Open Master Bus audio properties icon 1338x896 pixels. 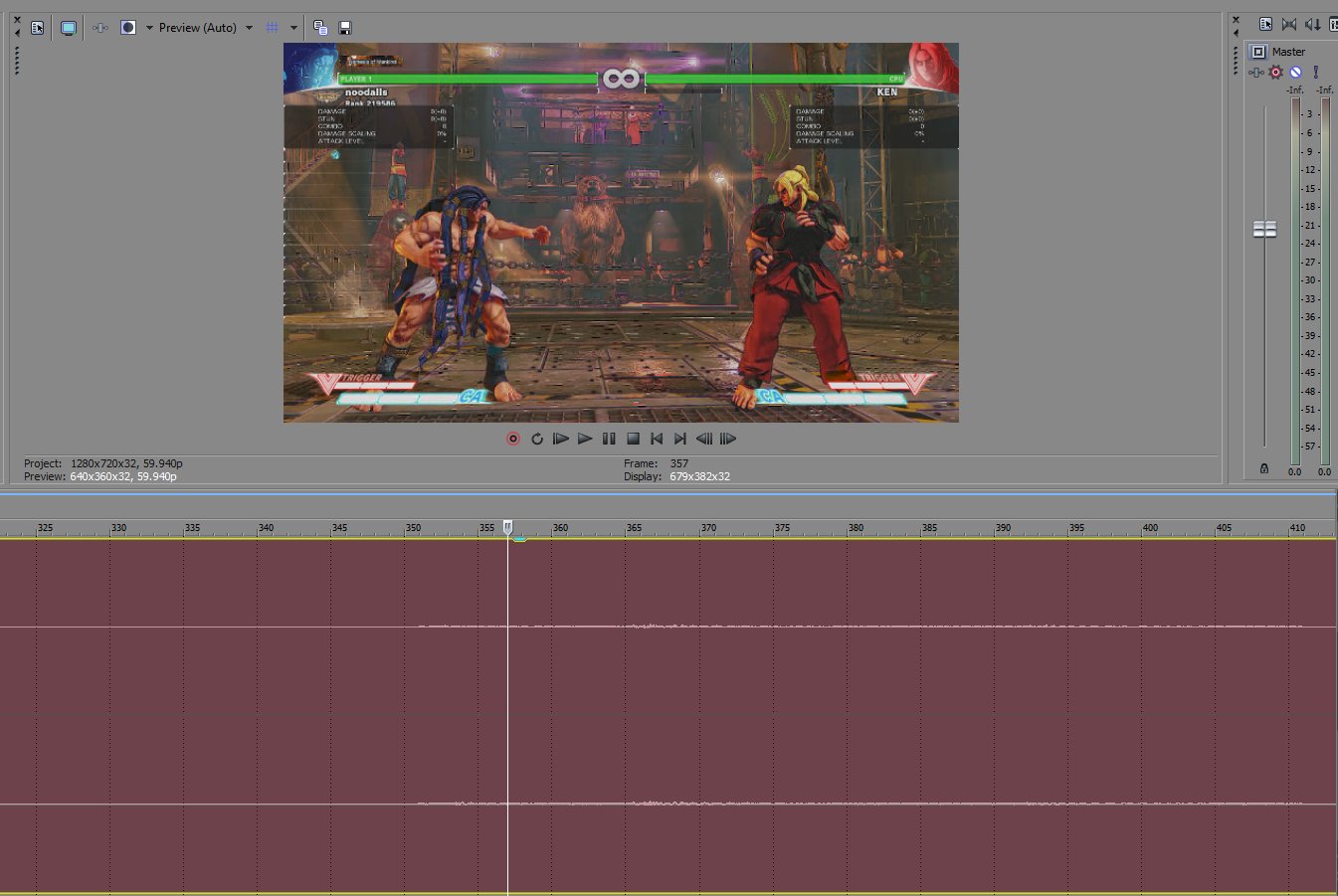pyautogui.click(x=1265, y=24)
